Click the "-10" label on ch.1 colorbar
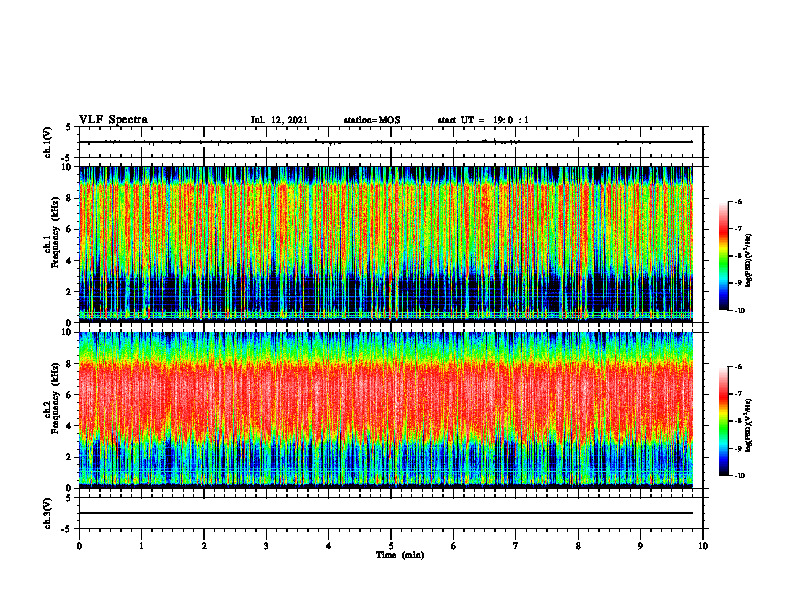This screenshot has height=612, width=792. pyautogui.click(x=740, y=310)
